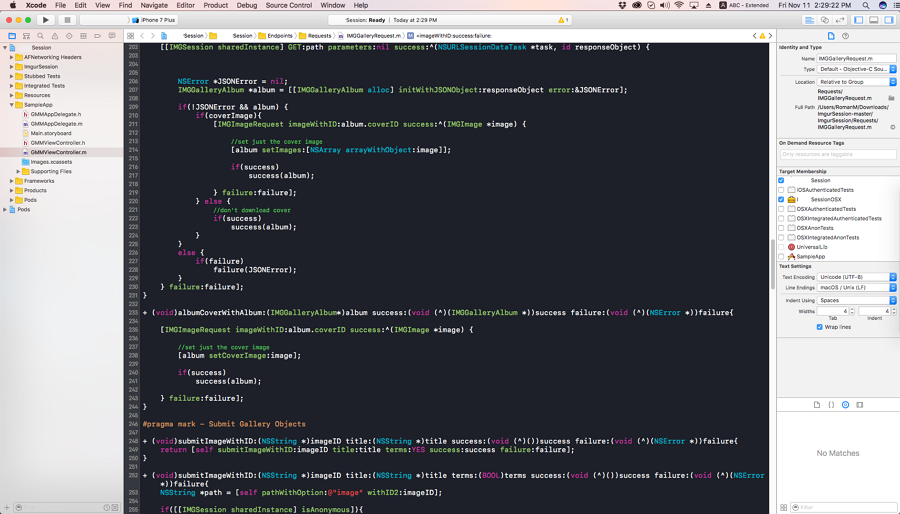Open the Debug menu

tap(247, 5)
